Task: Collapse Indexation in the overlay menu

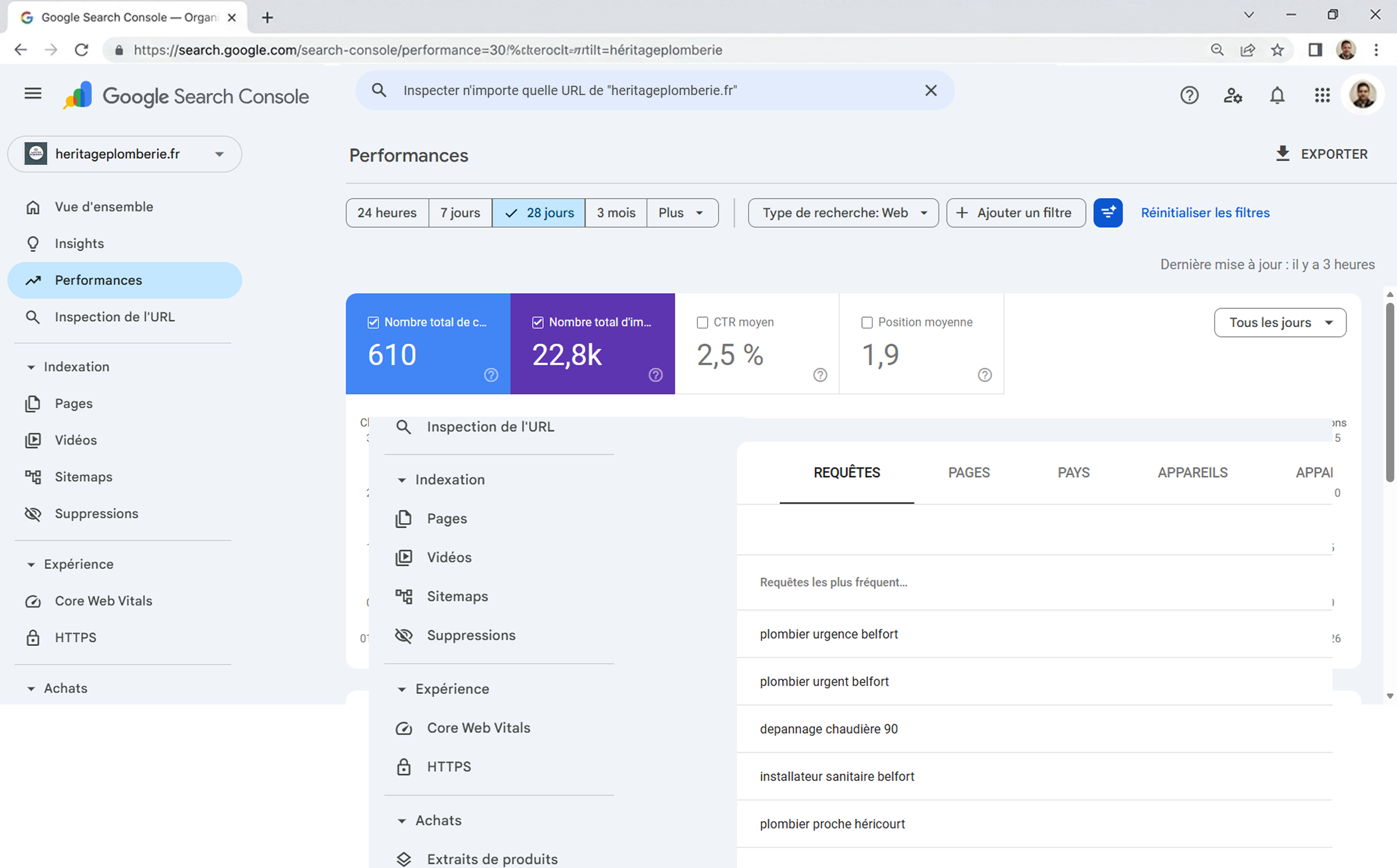Action: (x=401, y=480)
